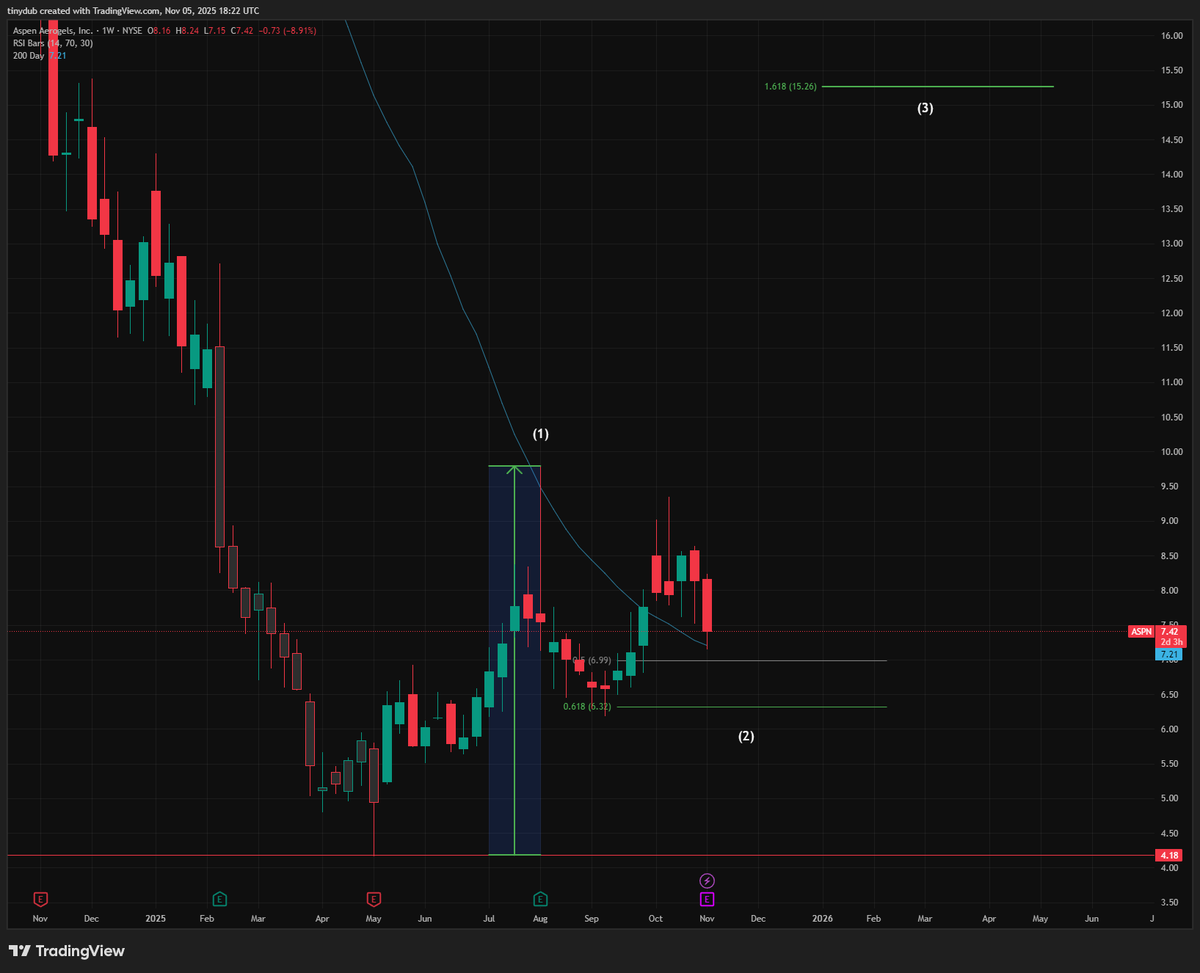Screen dimensions: 1200x973
Task: Click the 9.00 price axis label
Action: [1171, 521]
